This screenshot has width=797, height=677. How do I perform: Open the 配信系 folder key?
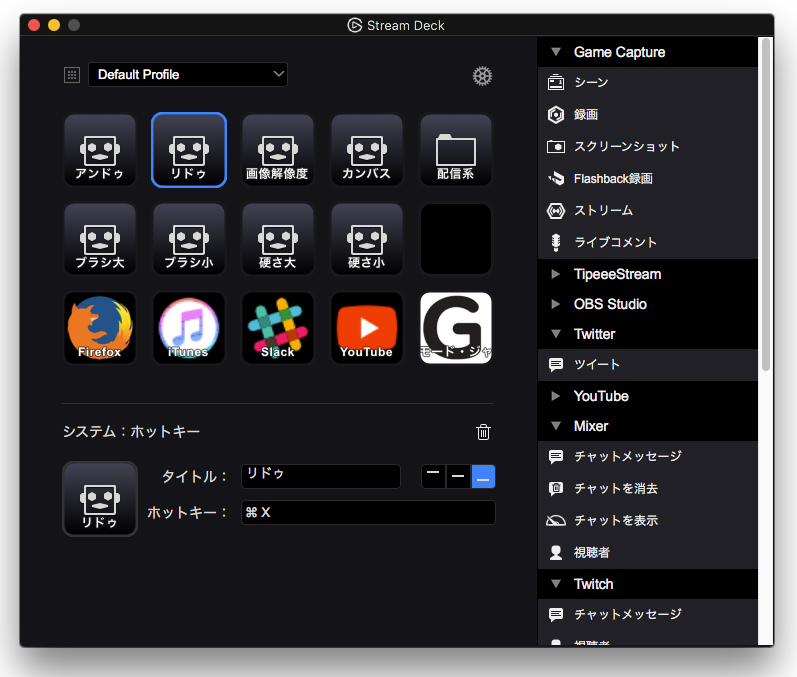(455, 150)
